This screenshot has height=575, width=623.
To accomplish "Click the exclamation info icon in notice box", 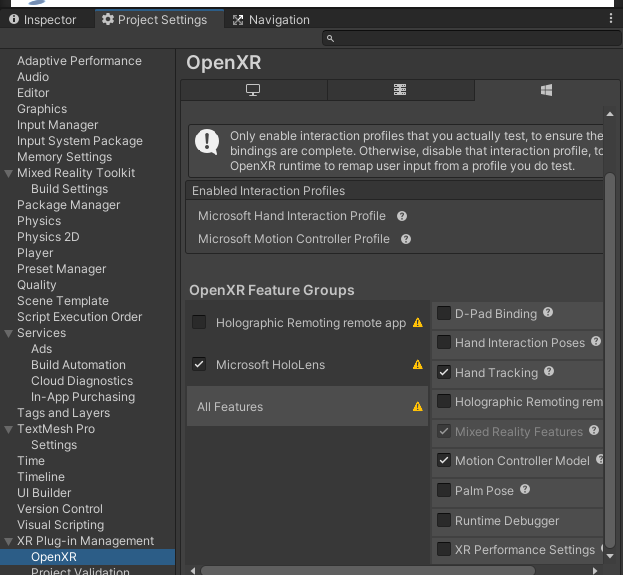I will tap(207, 142).
